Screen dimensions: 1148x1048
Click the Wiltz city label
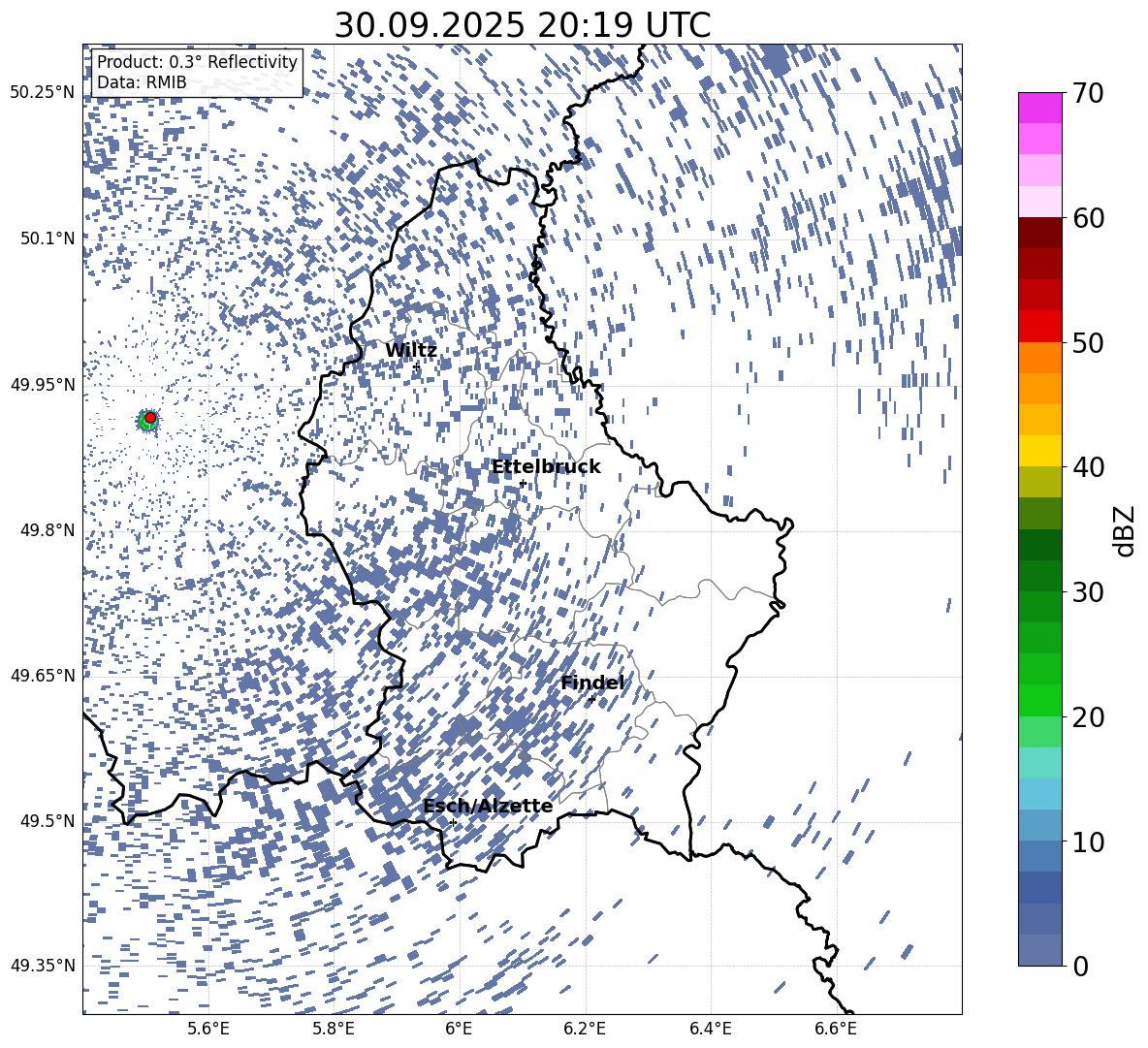(411, 351)
